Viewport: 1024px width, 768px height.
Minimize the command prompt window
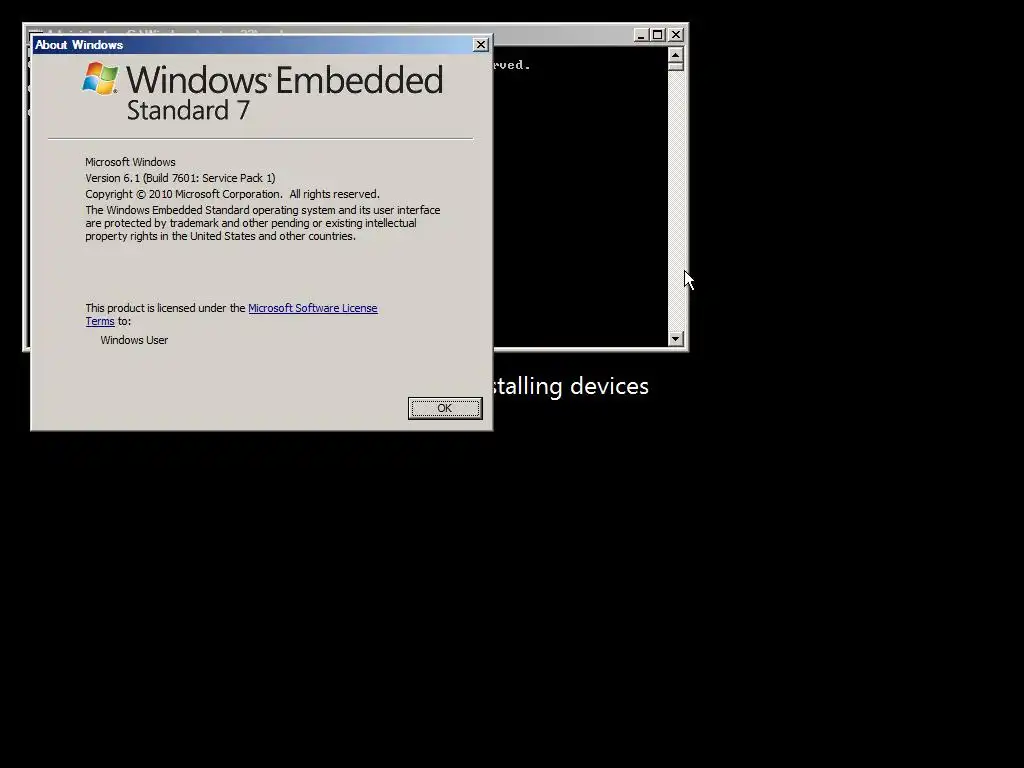[x=641, y=35]
